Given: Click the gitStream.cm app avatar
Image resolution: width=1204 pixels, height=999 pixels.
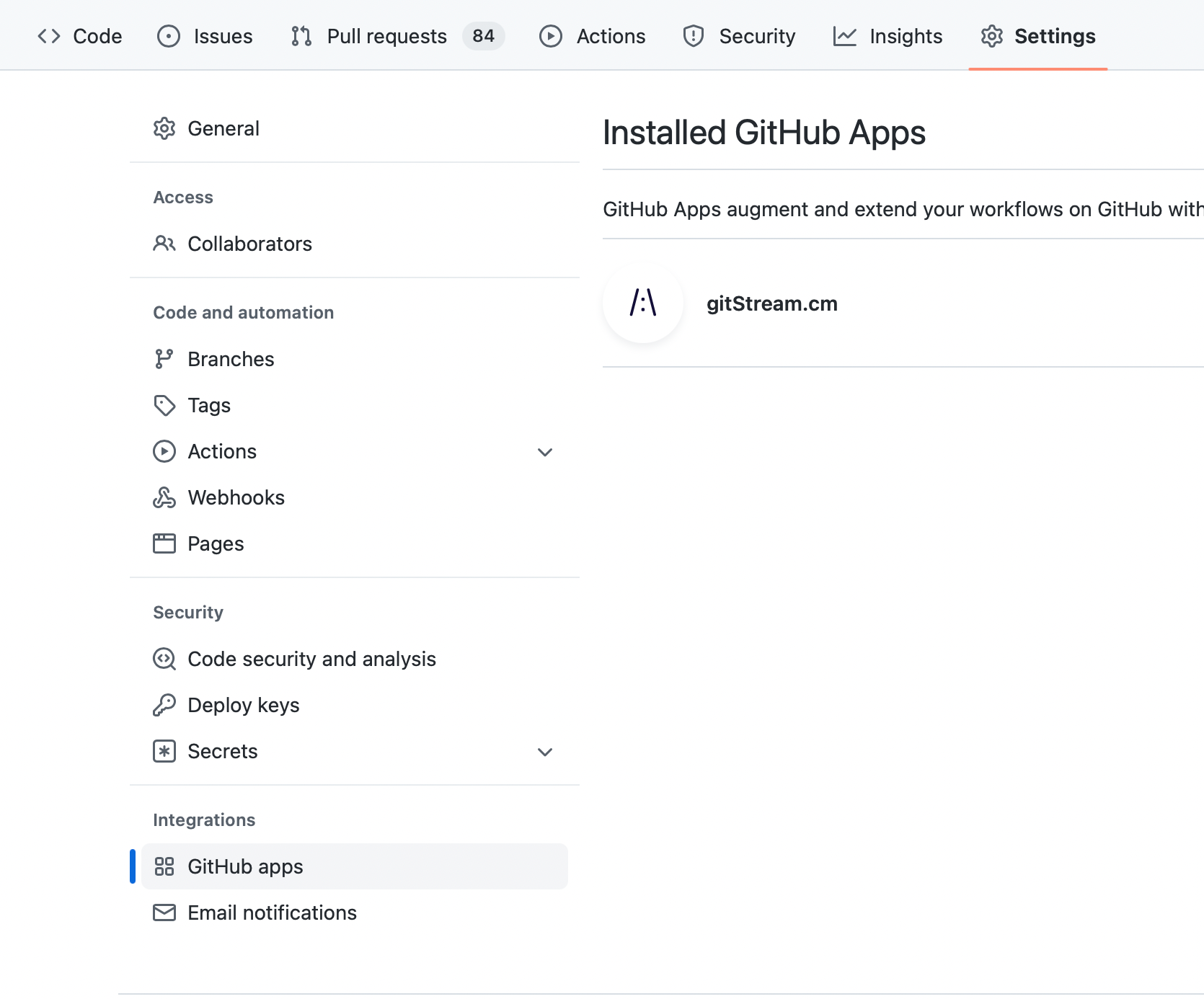Looking at the screenshot, I should [642, 303].
